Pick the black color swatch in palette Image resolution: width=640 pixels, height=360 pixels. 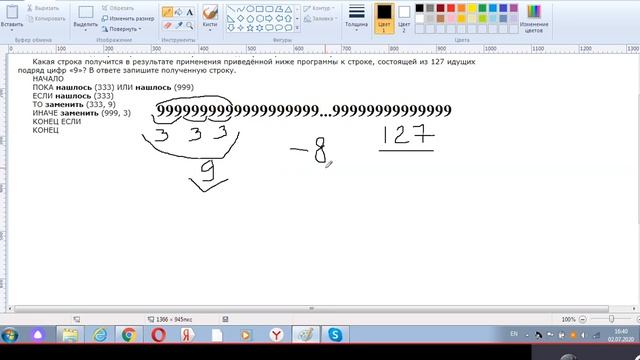(x=420, y=8)
